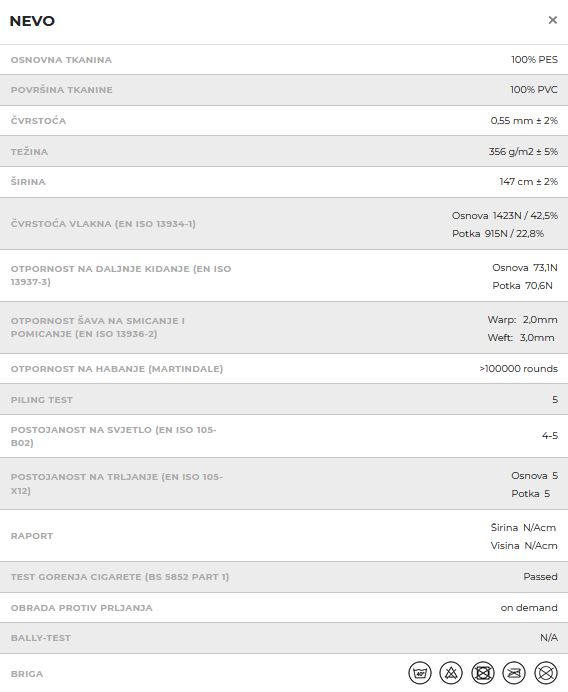Click the 100% PVC surface value
Viewport: 568px width, 692px height.
coord(534,90)
